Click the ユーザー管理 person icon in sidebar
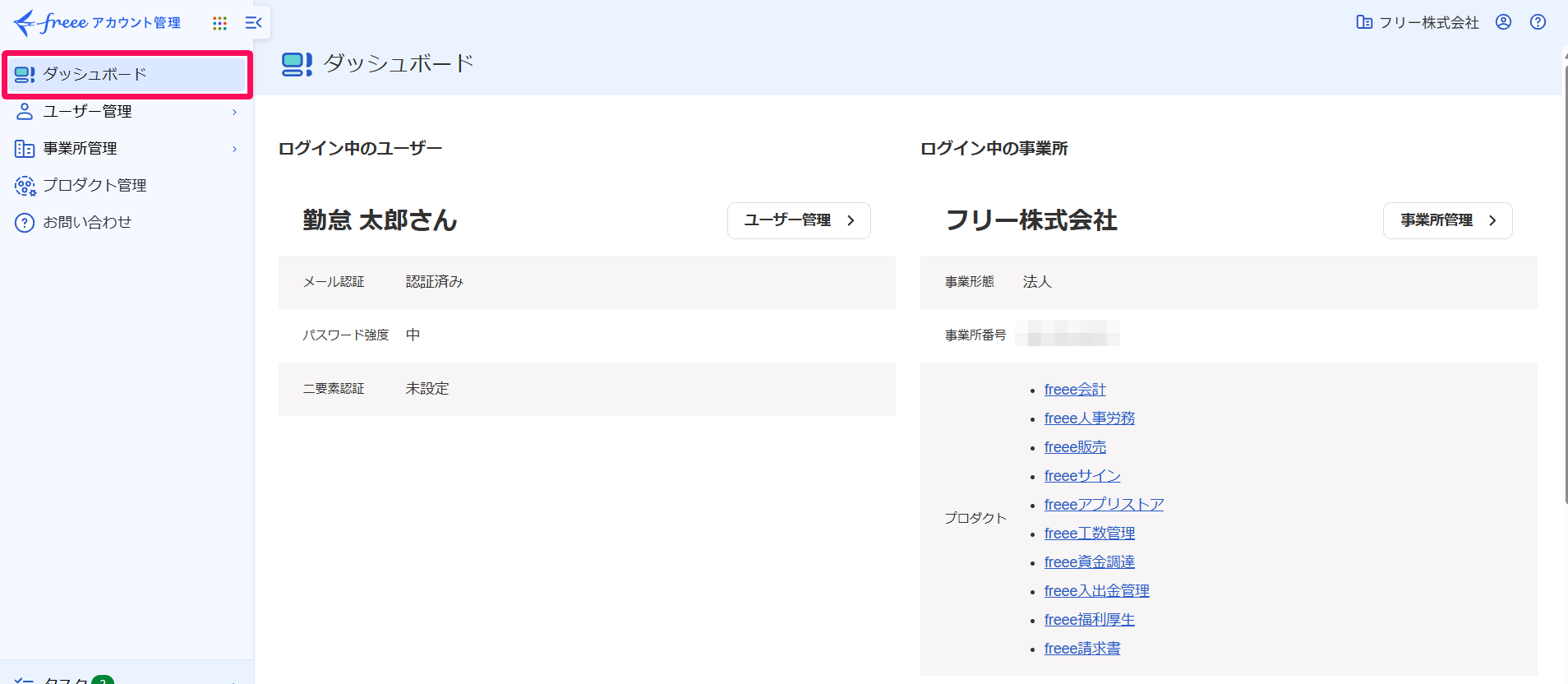Image resolution: width=1568 pixels, height=684 pixels. [x=25, y=111]
